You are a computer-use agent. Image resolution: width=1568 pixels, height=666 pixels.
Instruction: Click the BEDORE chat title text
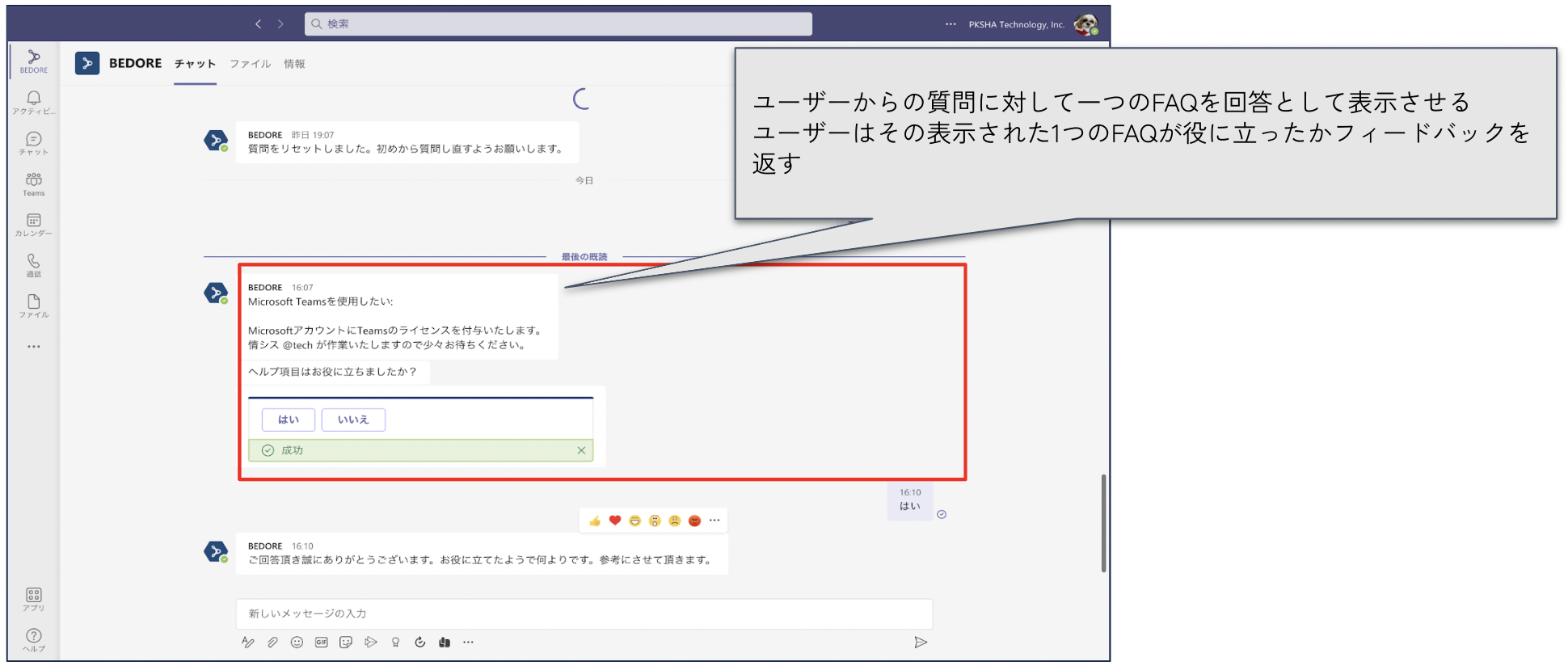135,63
